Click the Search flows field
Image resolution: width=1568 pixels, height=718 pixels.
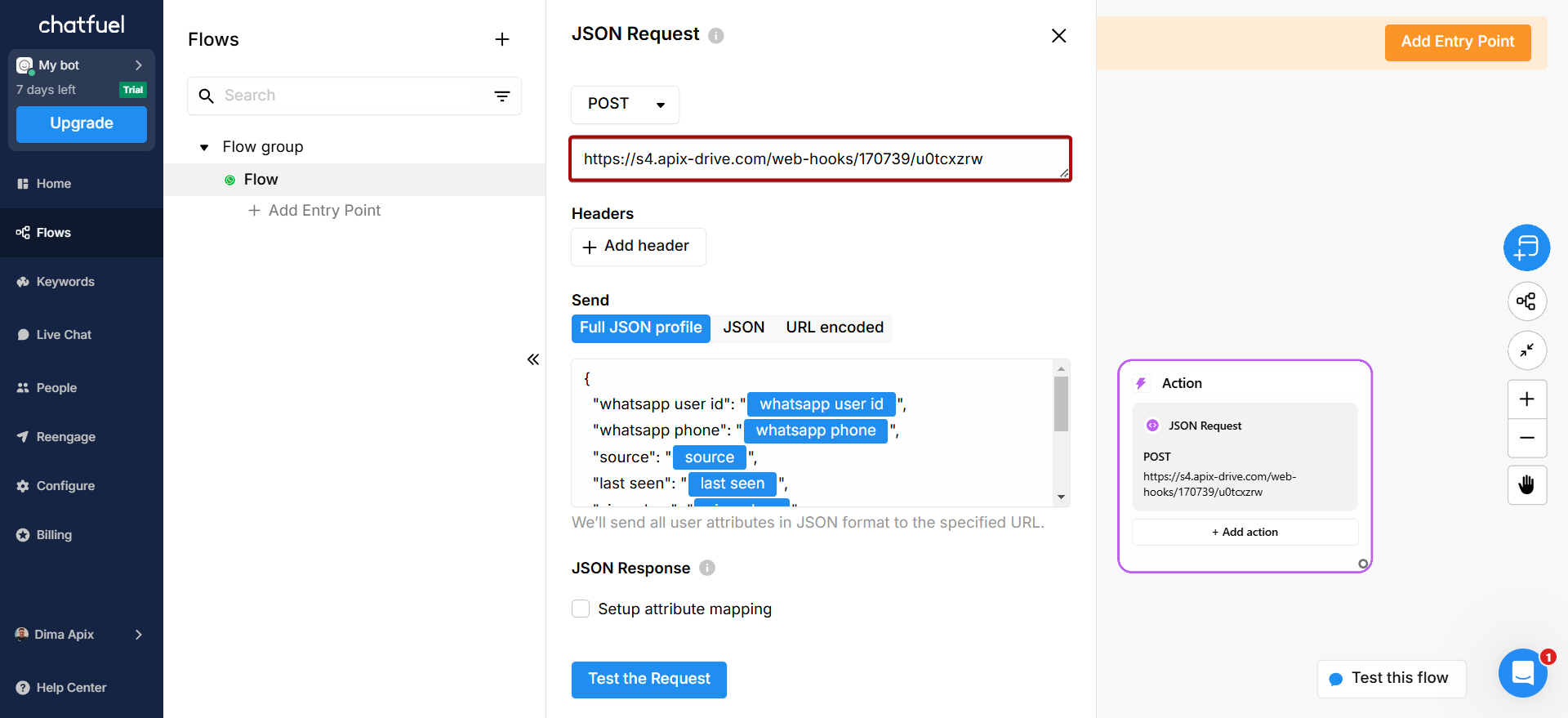[354, 96]
